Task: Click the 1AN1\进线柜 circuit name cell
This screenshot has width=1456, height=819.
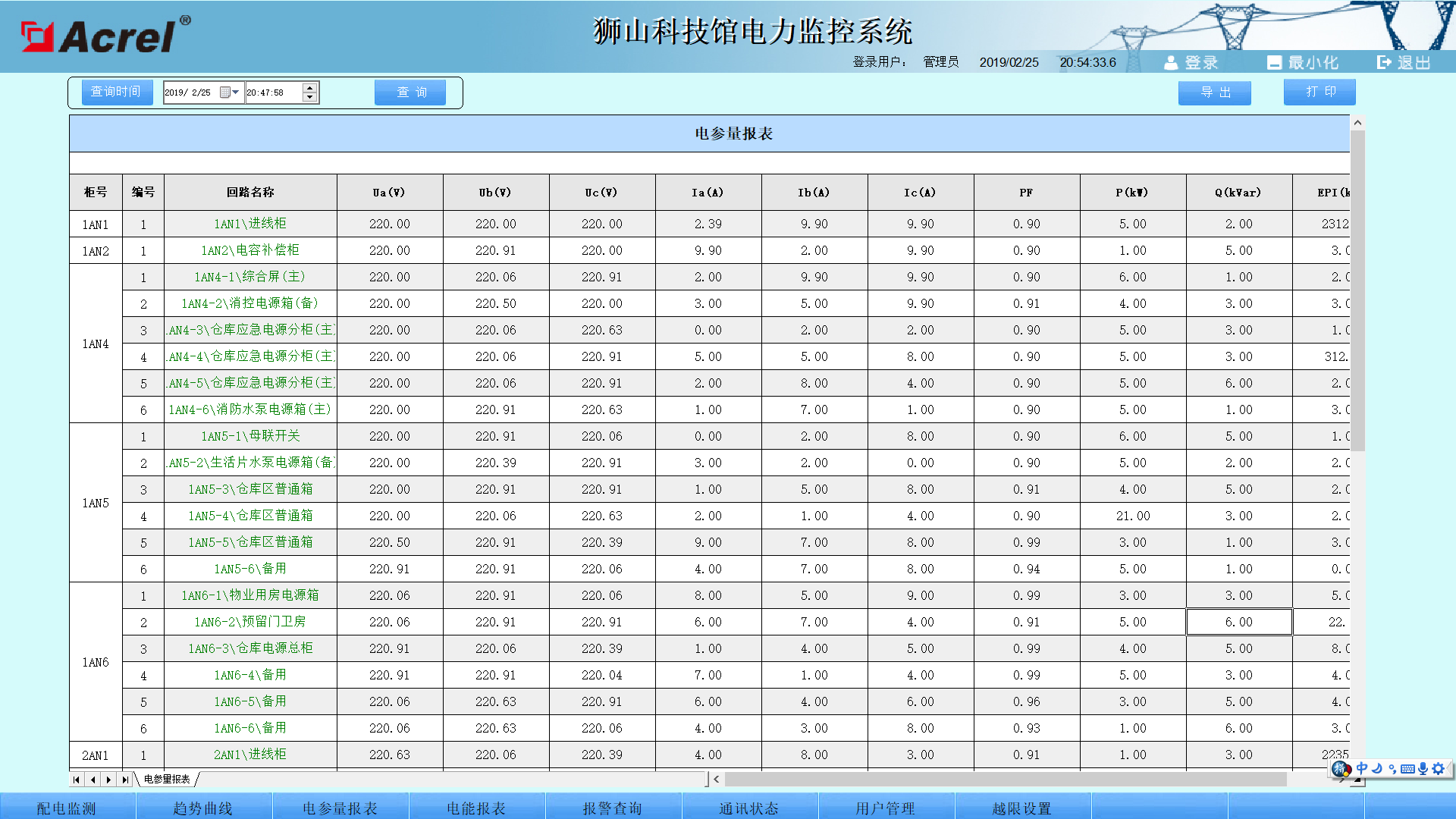Action: pos(250,224)
